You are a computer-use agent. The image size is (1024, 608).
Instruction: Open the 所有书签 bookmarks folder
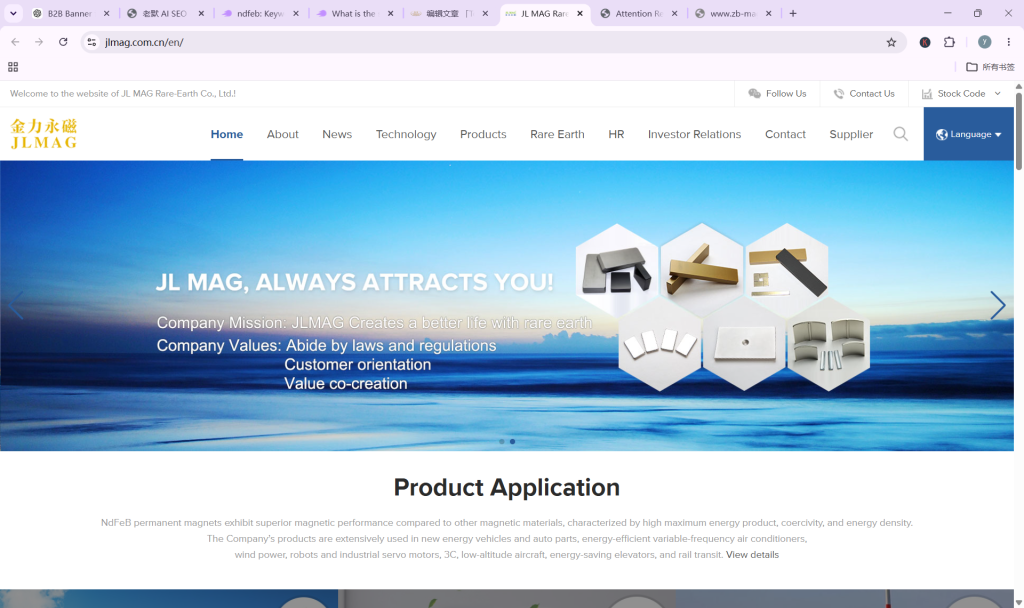coord(990,67)
